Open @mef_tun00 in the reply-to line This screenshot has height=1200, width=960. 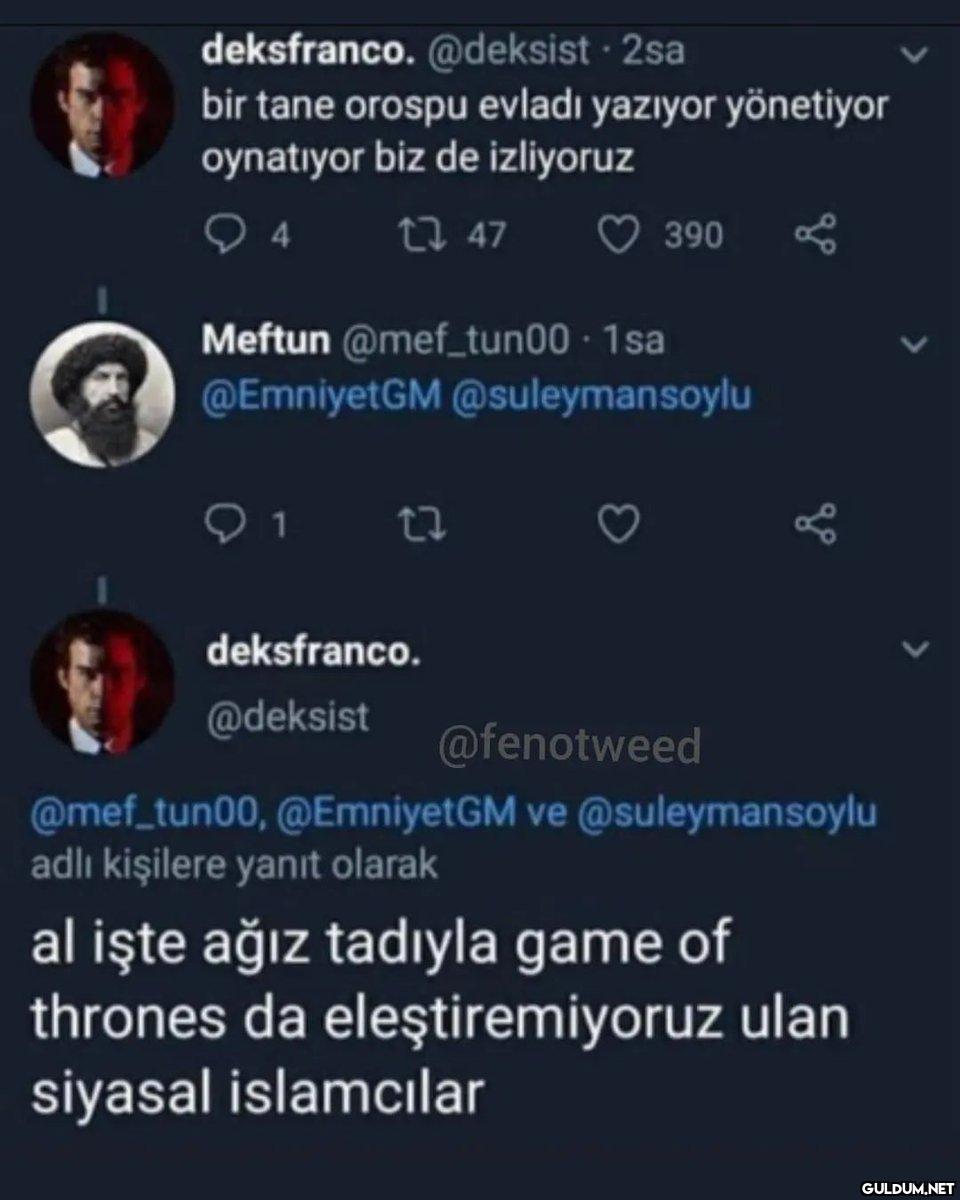click(x=148, y=812)
